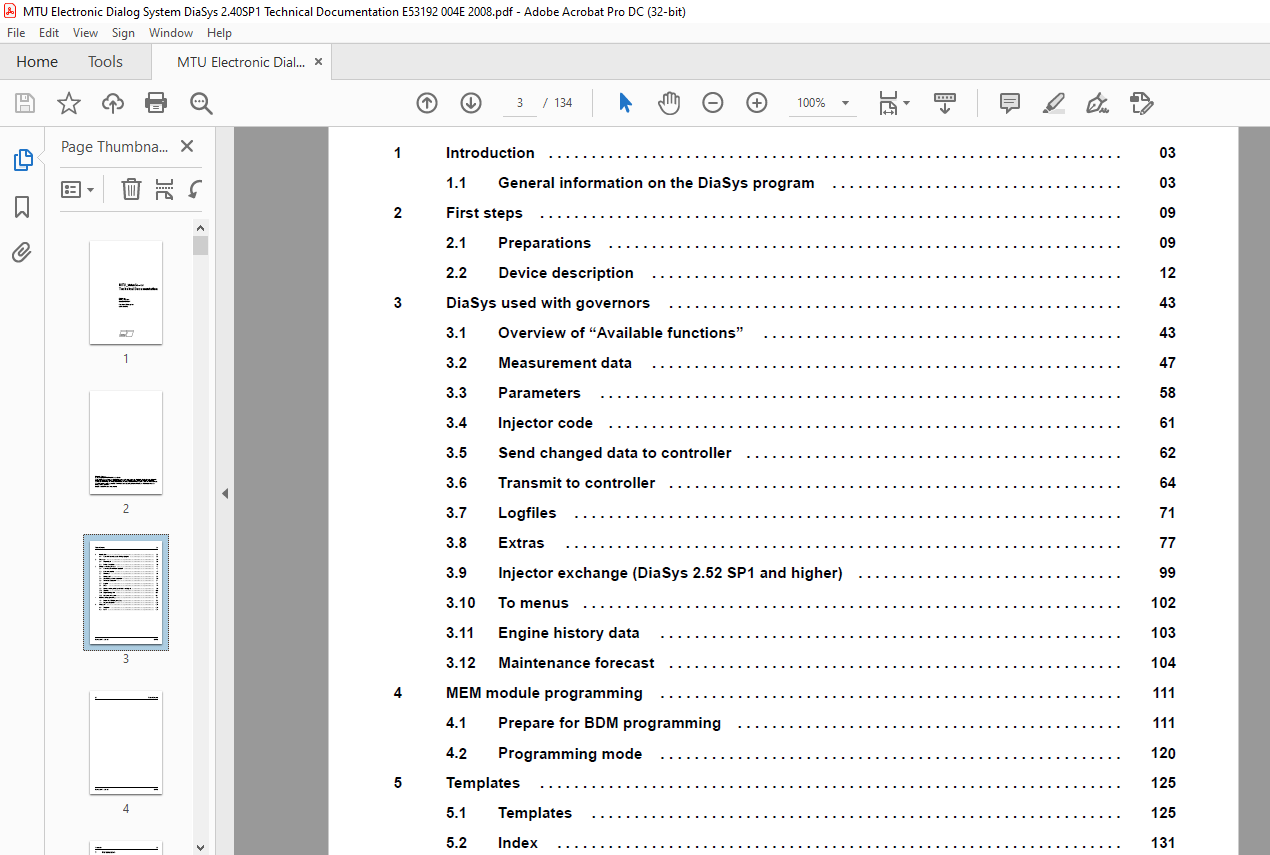Click Send changed data to controller entry

point(615,453)
